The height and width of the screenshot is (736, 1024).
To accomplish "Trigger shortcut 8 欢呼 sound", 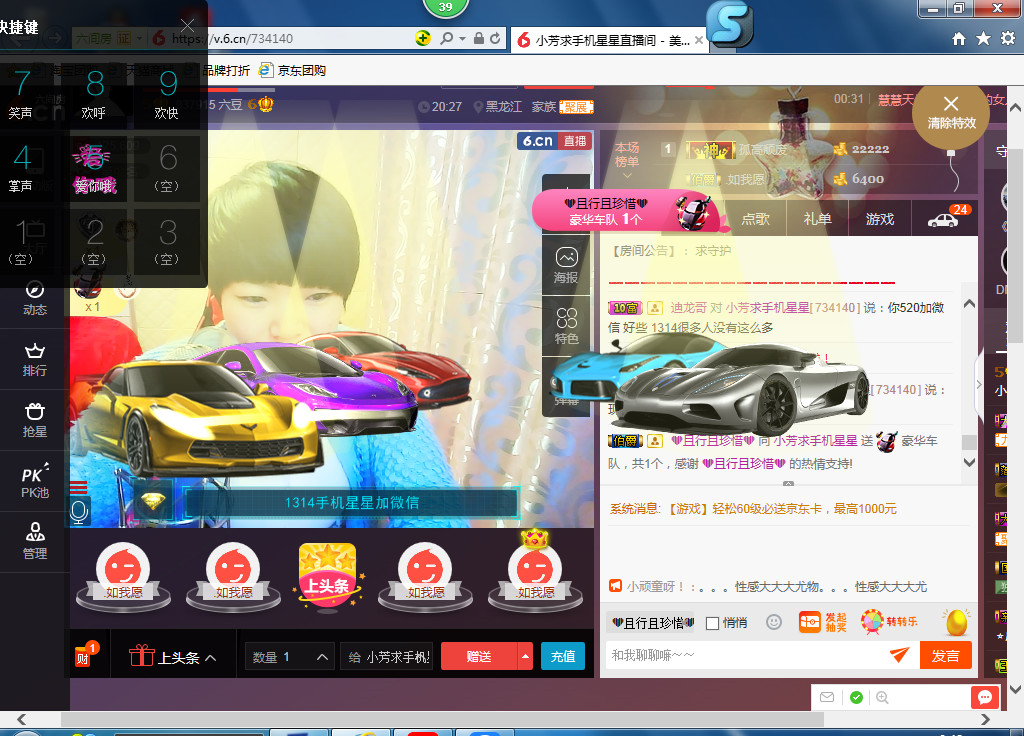I will pyautogui.click(x=94, y=95).
